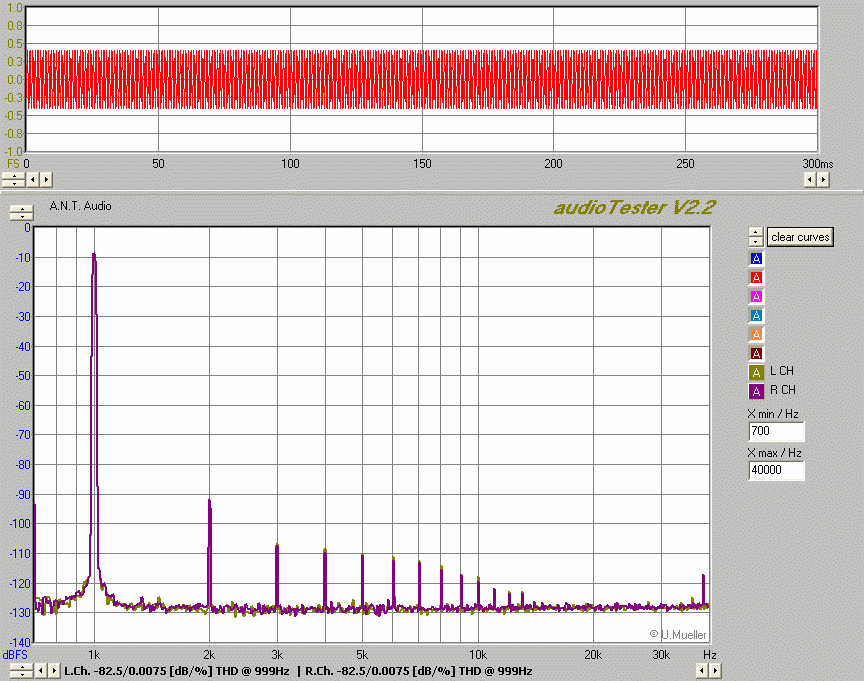Viewport: 864px width, 681px height.
Task: Click the X max / Hz label
Action: coord(774,453)
